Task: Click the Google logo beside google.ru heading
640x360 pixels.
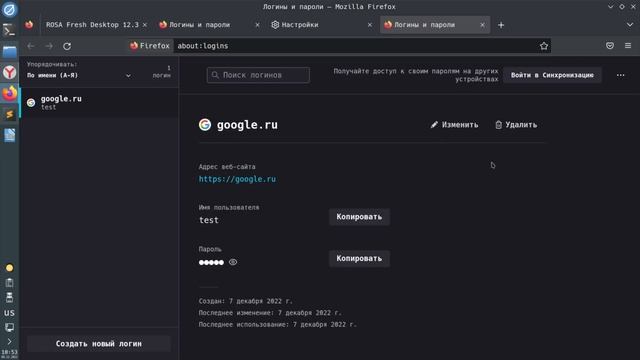Action: [205, 124]
